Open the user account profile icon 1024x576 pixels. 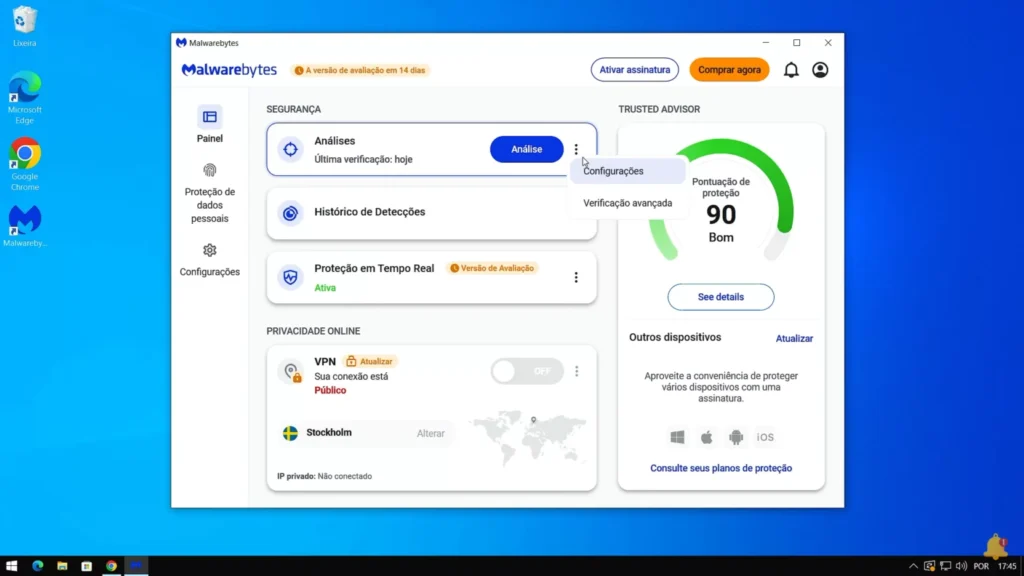820,70
